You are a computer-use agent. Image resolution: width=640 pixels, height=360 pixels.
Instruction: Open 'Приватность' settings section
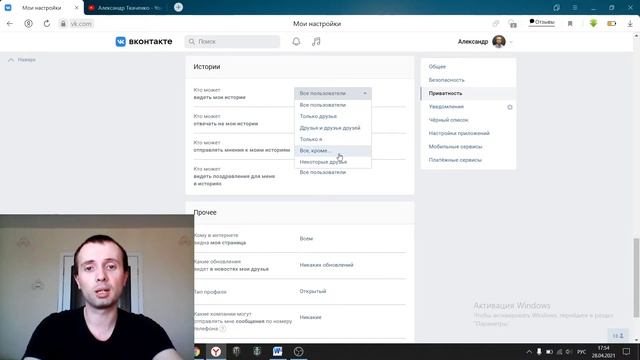tap(468, 93)
